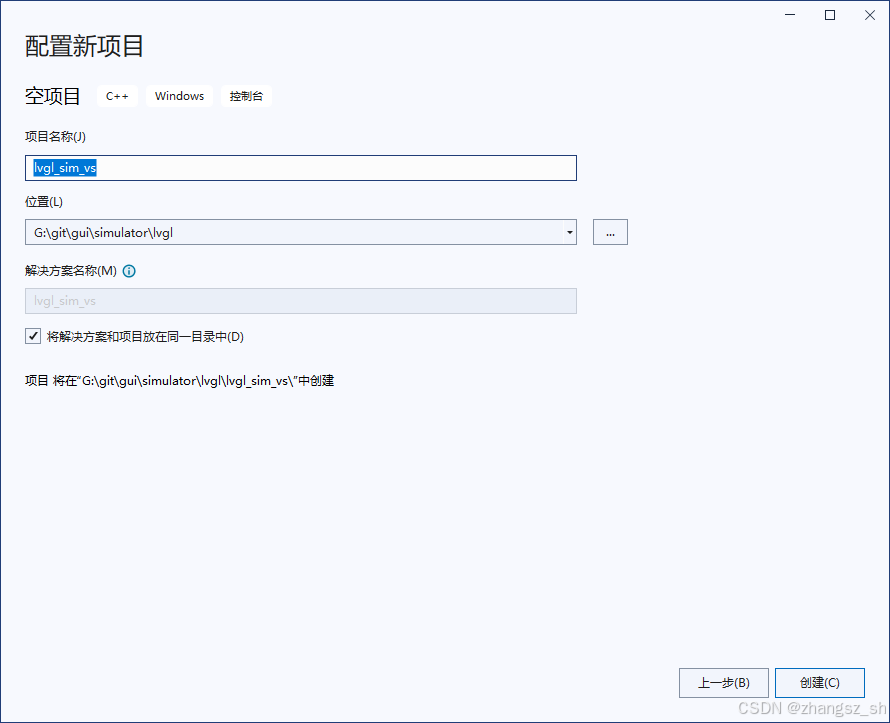
Task: Click the solution name info icon
Action: [129, 271]
